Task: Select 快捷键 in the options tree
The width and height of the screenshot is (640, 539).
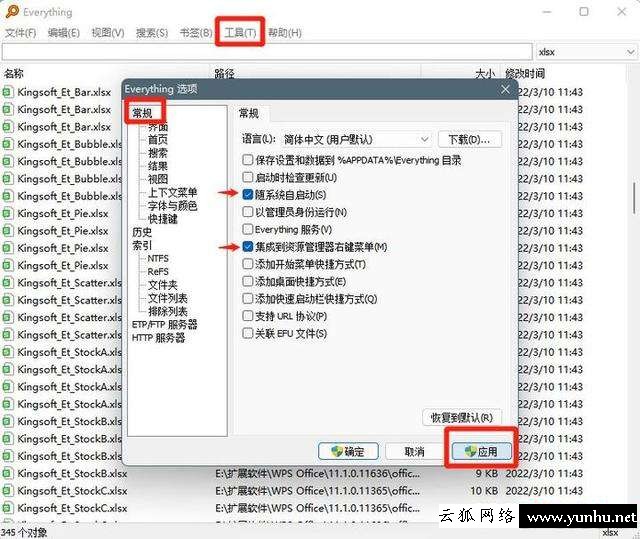Action: tap(163, 219)
